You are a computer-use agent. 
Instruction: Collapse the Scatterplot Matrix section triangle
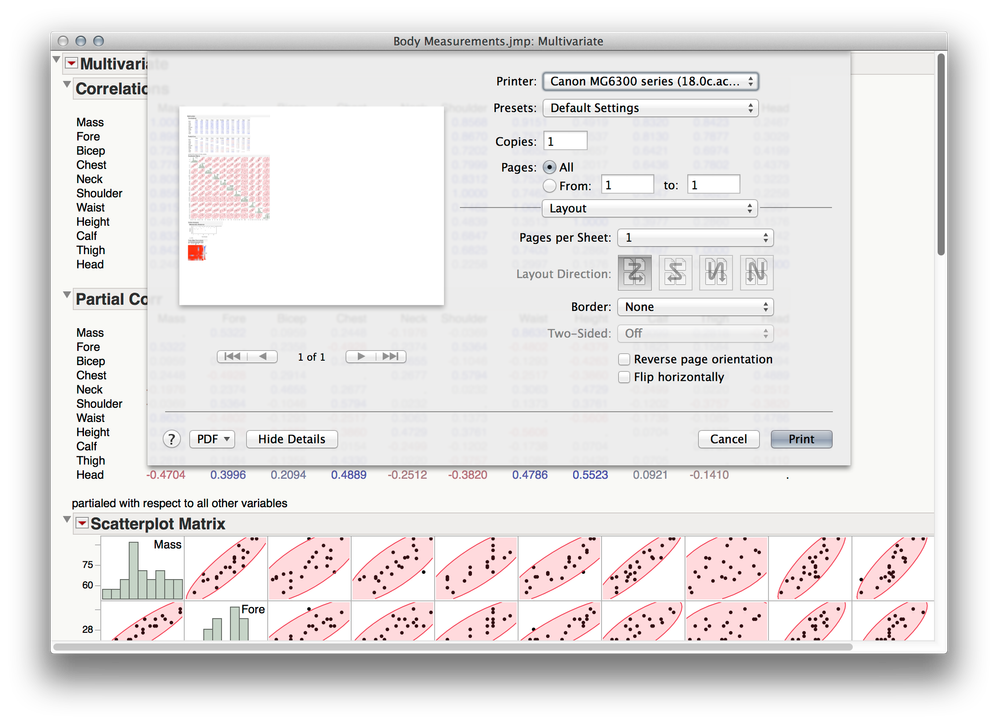click(x=67, y=519)
